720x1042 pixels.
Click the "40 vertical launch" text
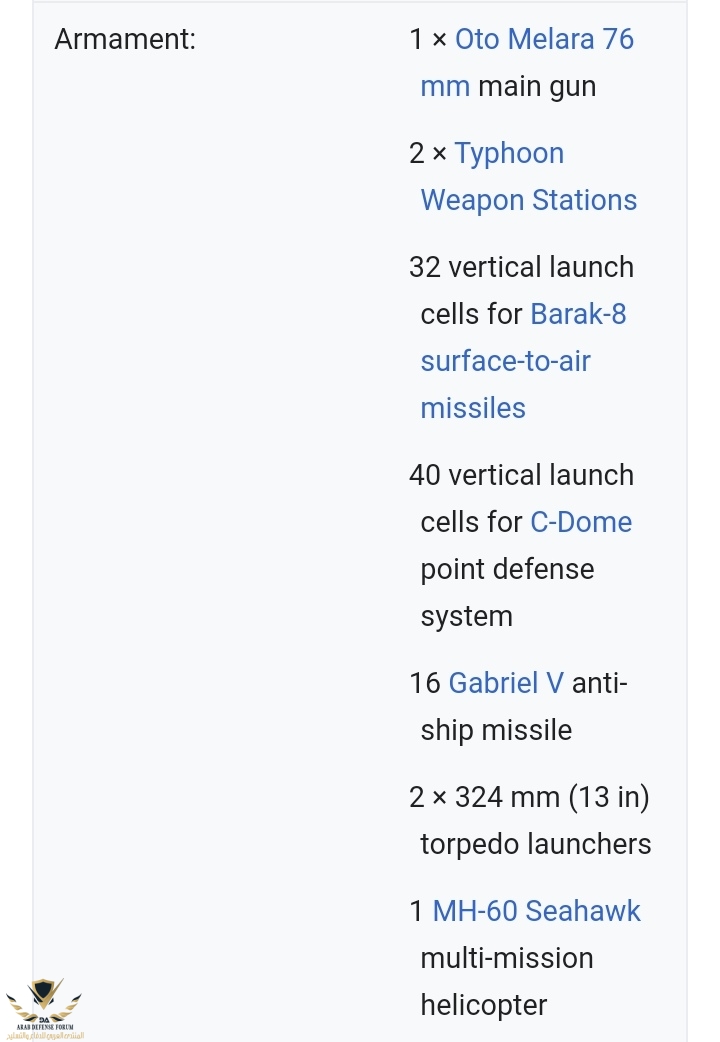coord(521,476)
